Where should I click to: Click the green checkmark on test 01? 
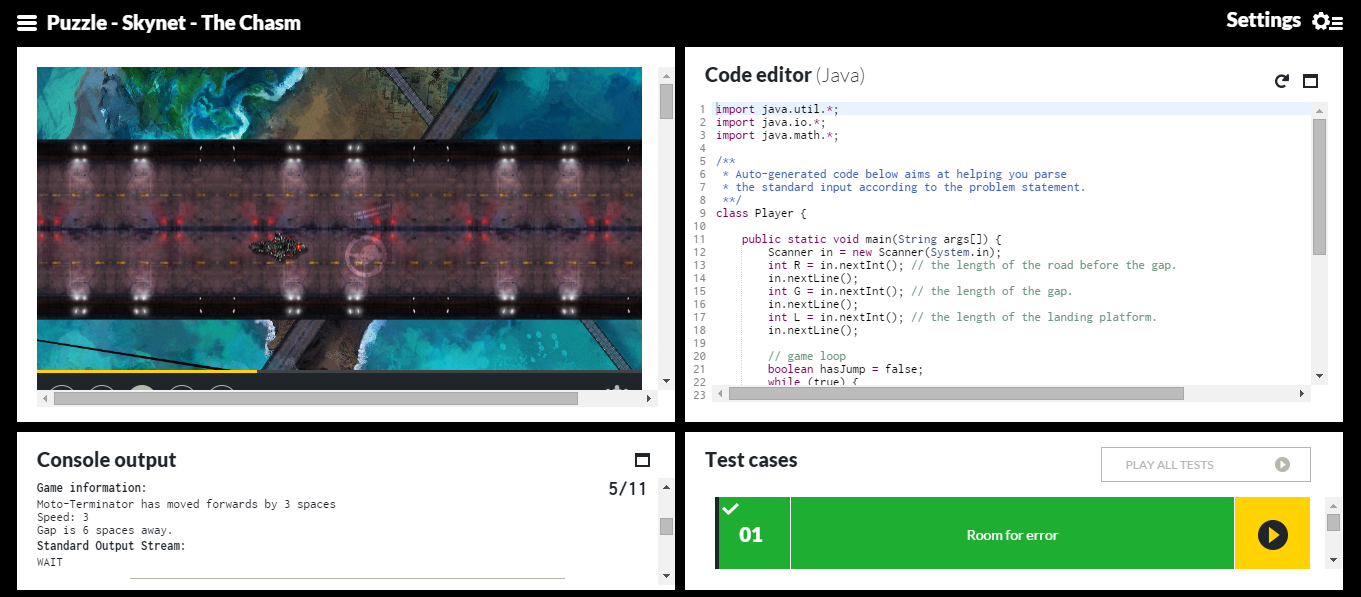click(730, 509)
